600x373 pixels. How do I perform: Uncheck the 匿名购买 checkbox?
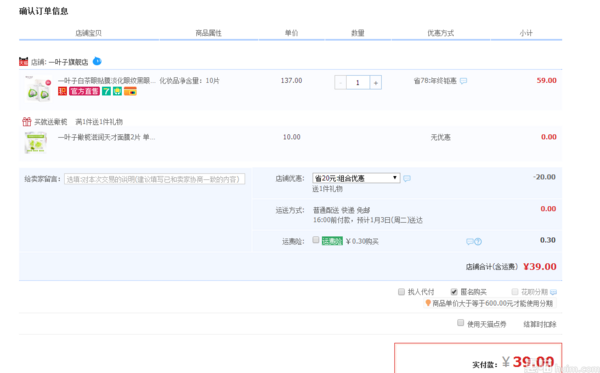(454, 292)
